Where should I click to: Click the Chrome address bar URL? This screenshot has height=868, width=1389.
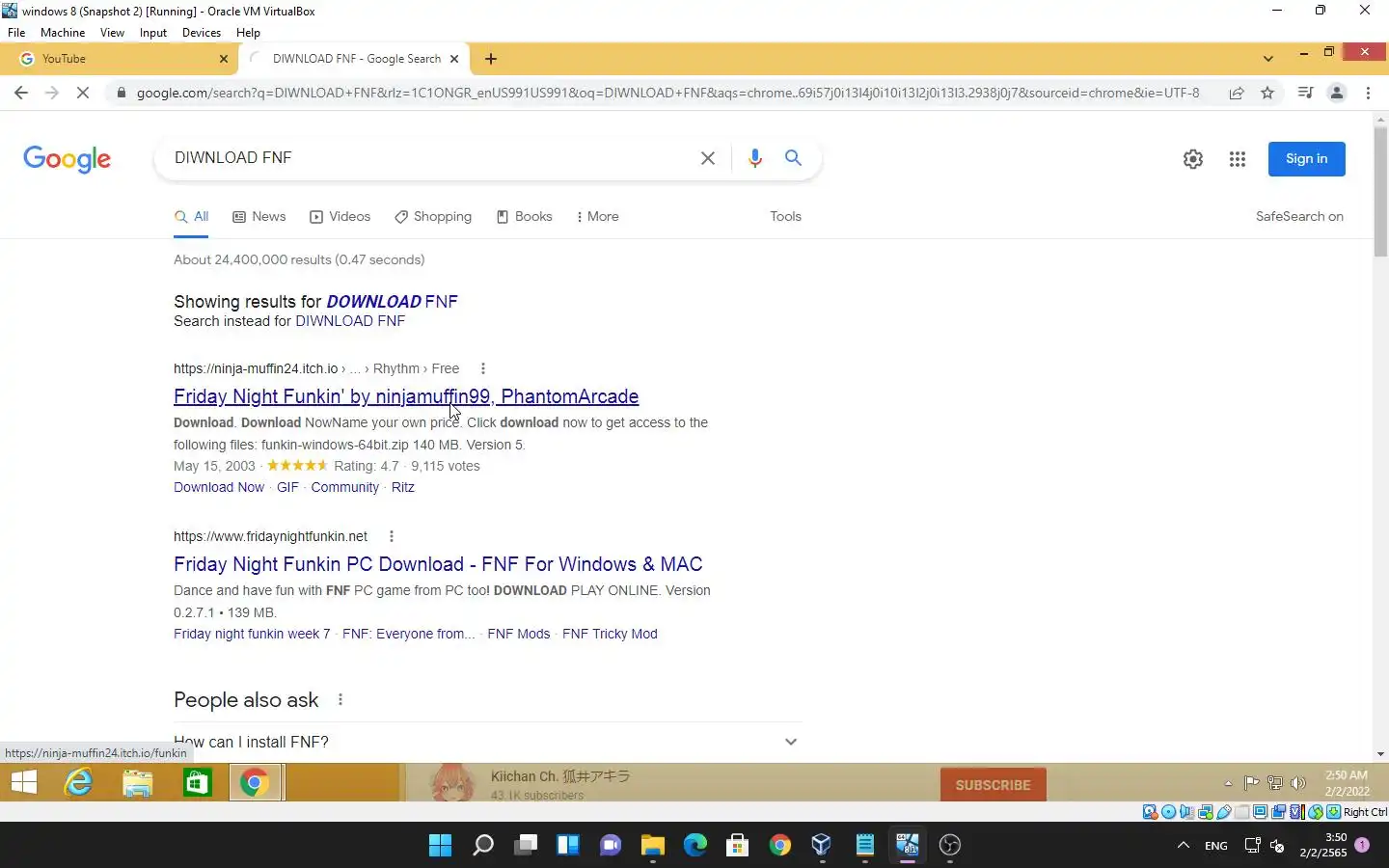tap(667, 93)
